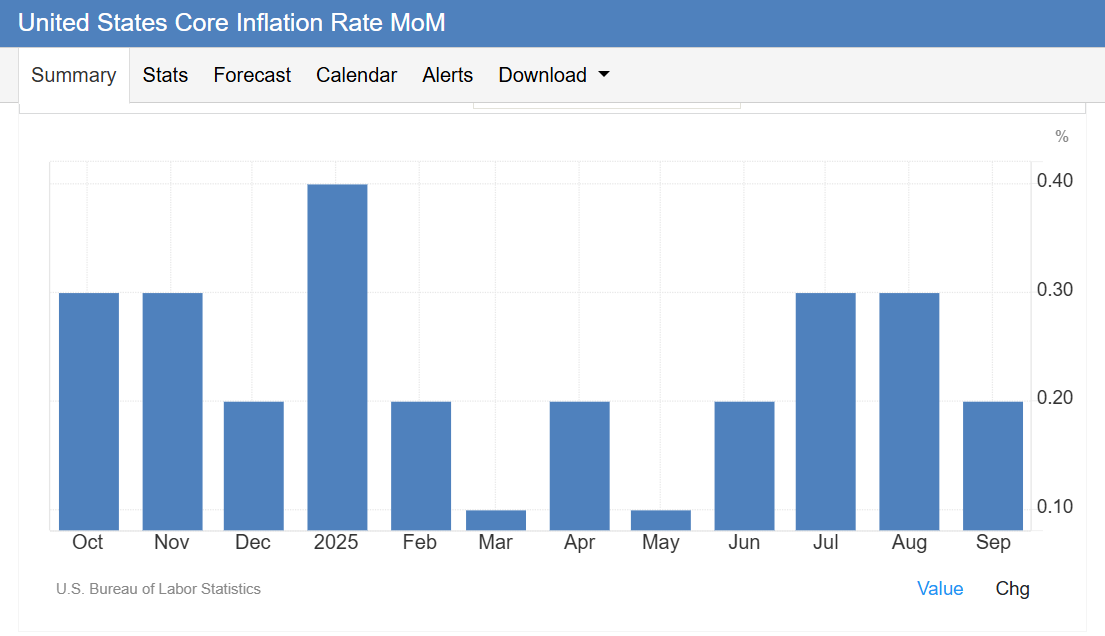Image resolution: width=1105 pixels, height=636 pixels.
Task: Select the Aug bar
Action: 909,411
